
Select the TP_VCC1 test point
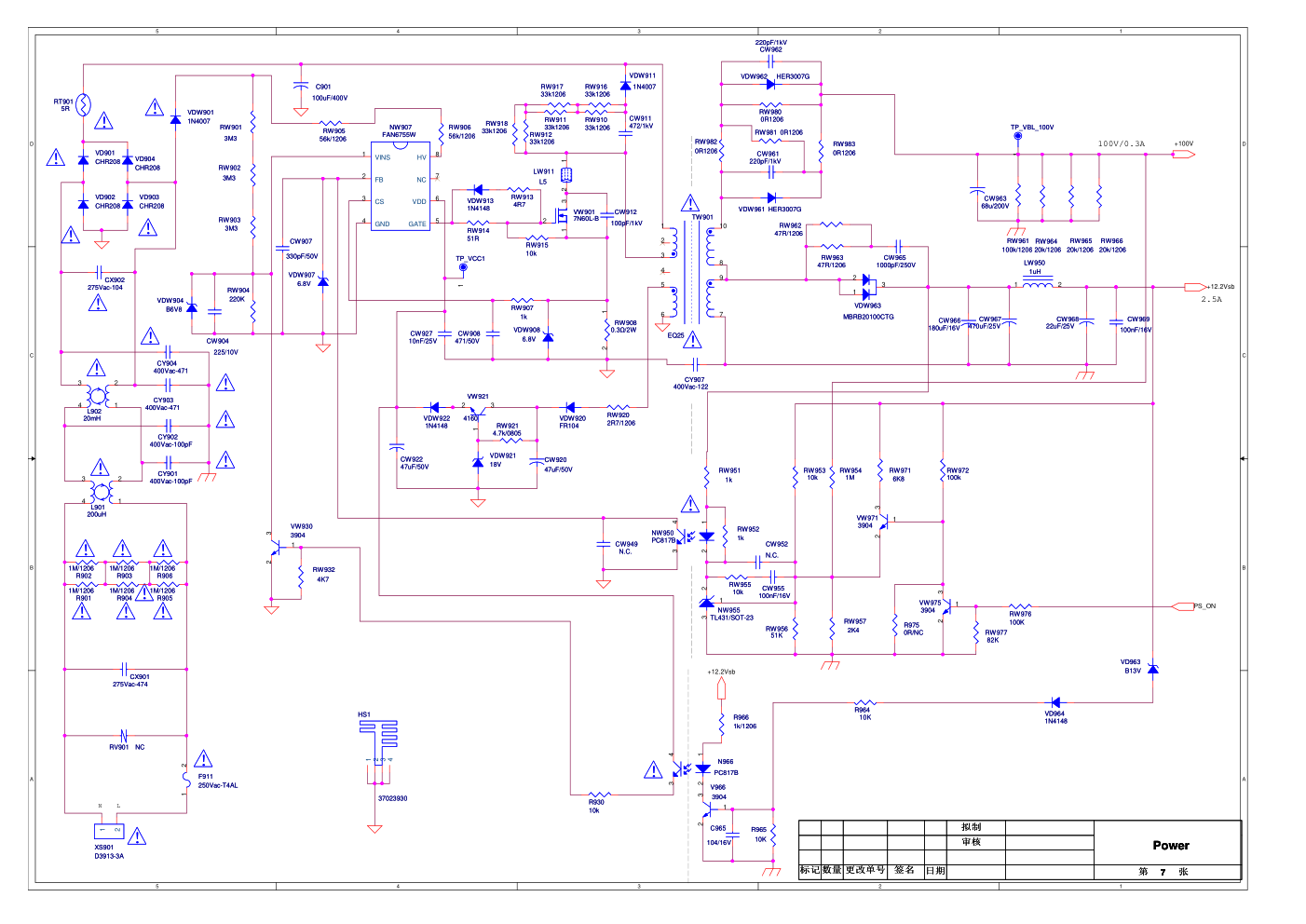[463, 268]
